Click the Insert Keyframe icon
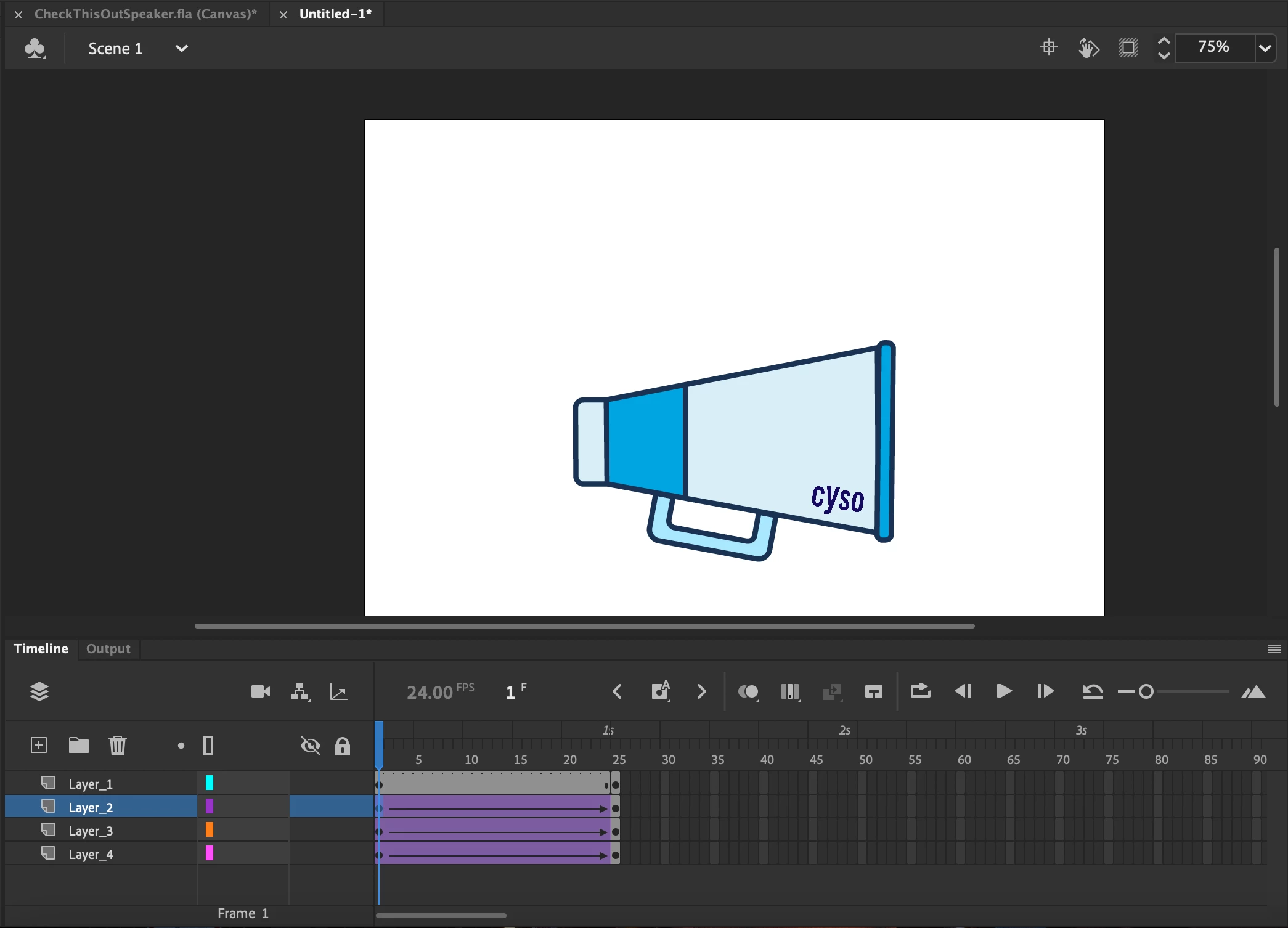The image size is (1288, 928). click(x=660, y=691)
